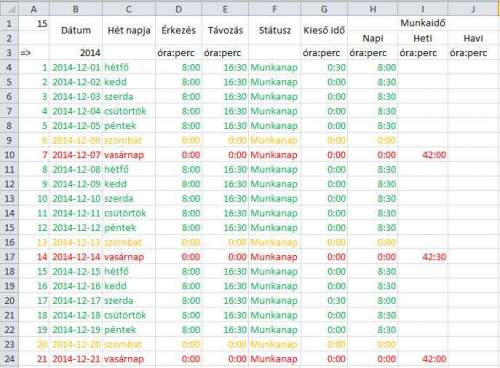Select row 17 header
Image resolution: width=500 pixels, height=368 pixels.
click(9, 257)
